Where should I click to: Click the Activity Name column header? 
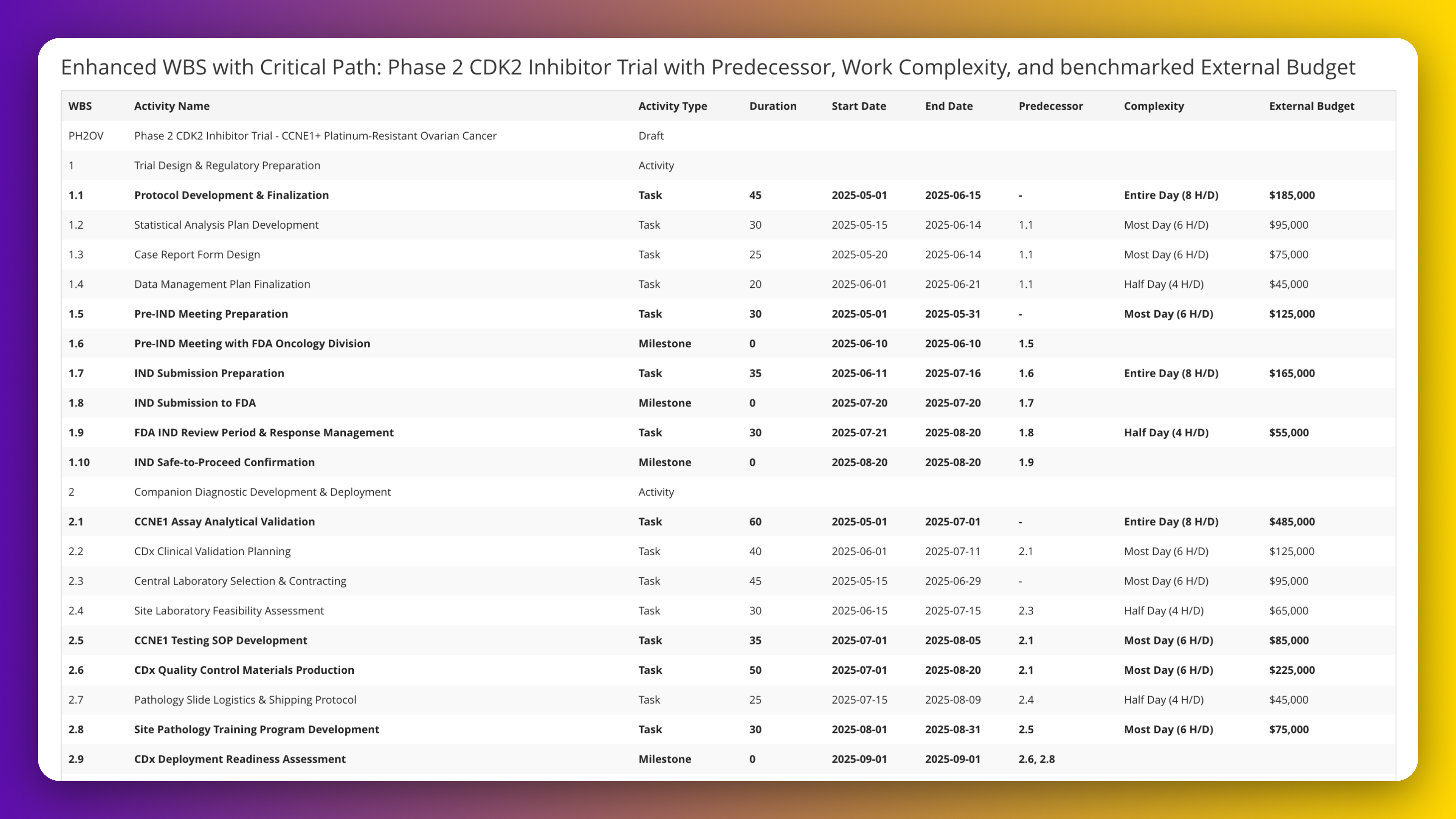(x=171, y=106)
